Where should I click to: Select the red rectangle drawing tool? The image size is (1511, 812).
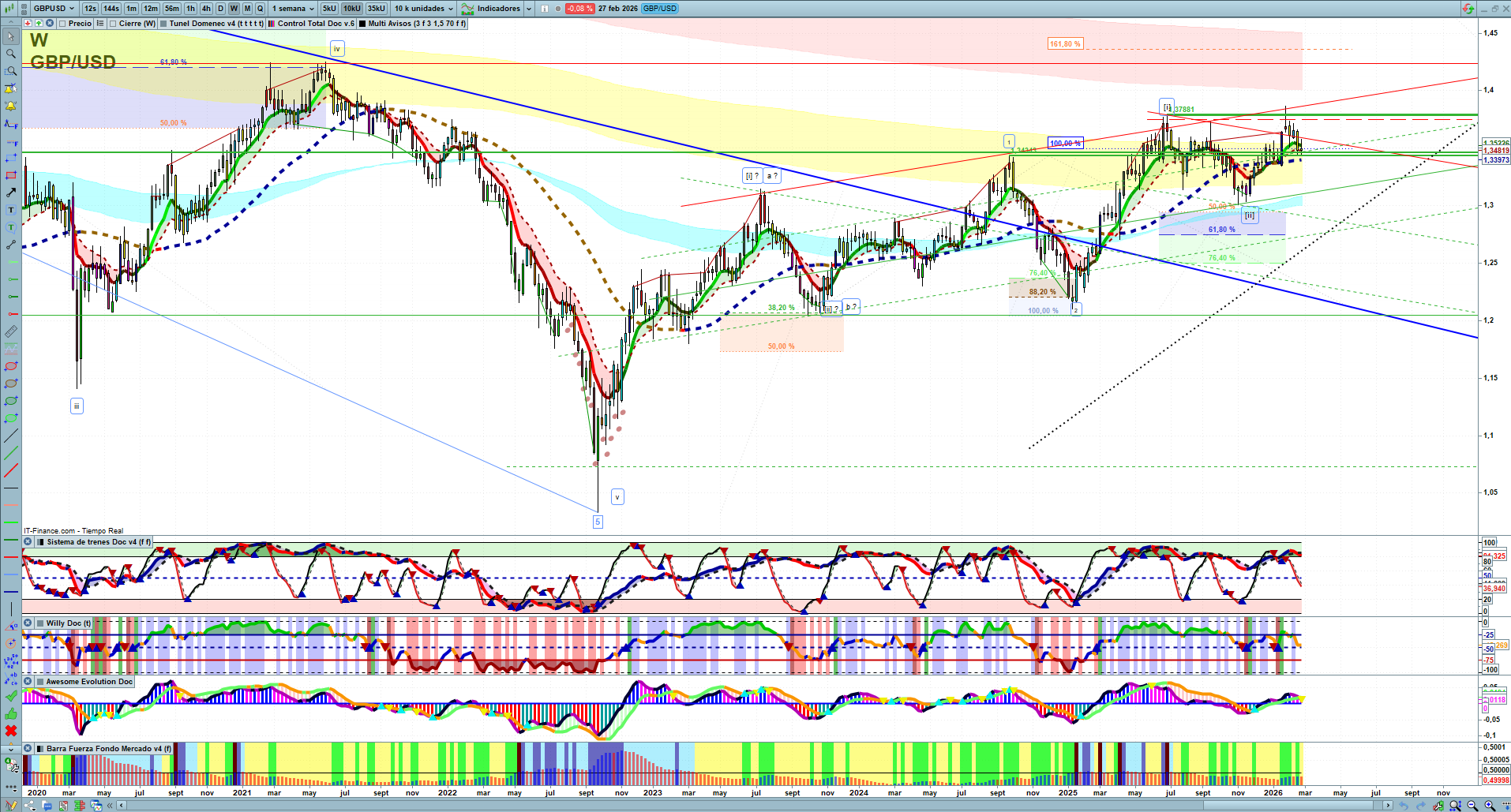tap(11, 175)
